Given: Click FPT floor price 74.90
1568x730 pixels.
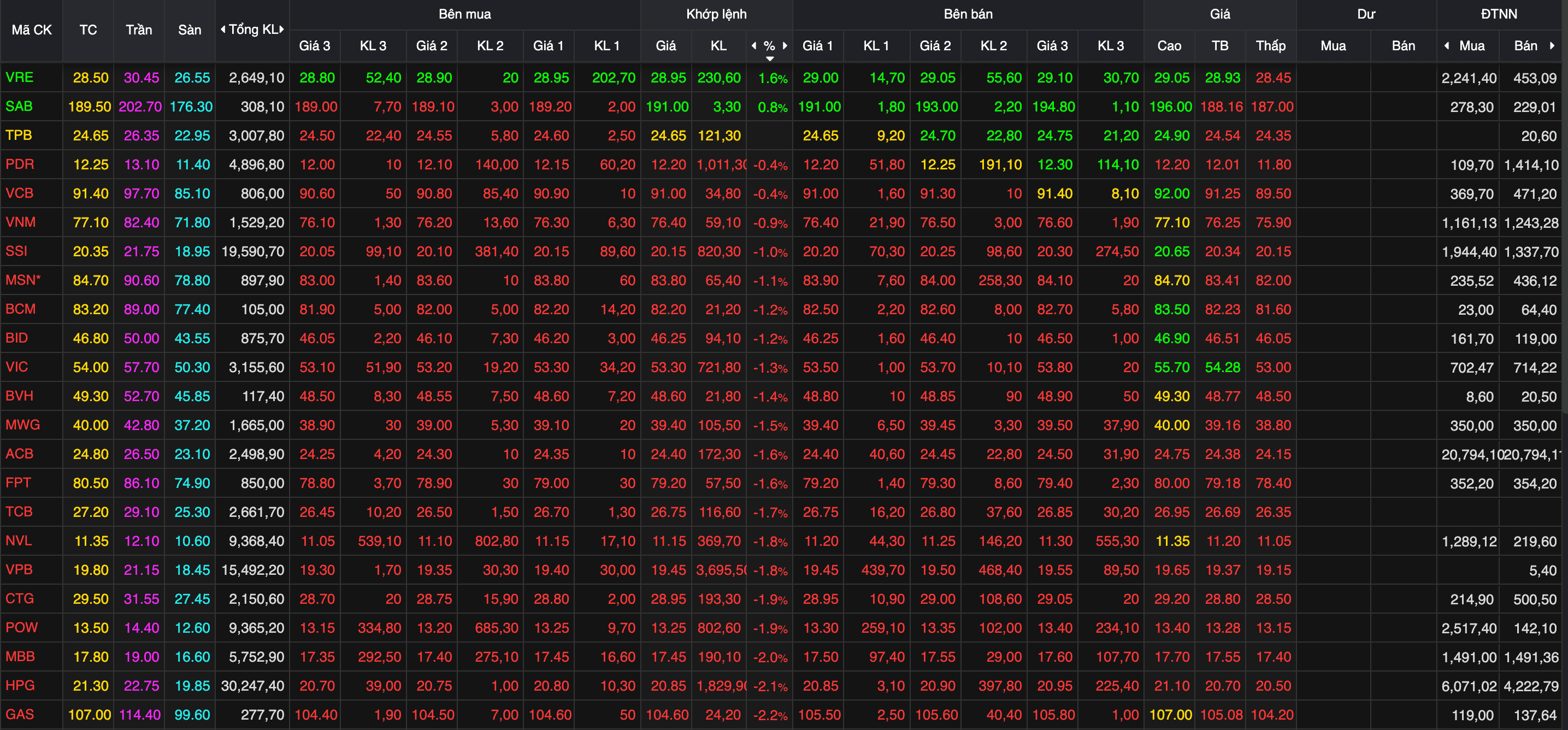Looking at the screenshot, I should tap(192, 483).
